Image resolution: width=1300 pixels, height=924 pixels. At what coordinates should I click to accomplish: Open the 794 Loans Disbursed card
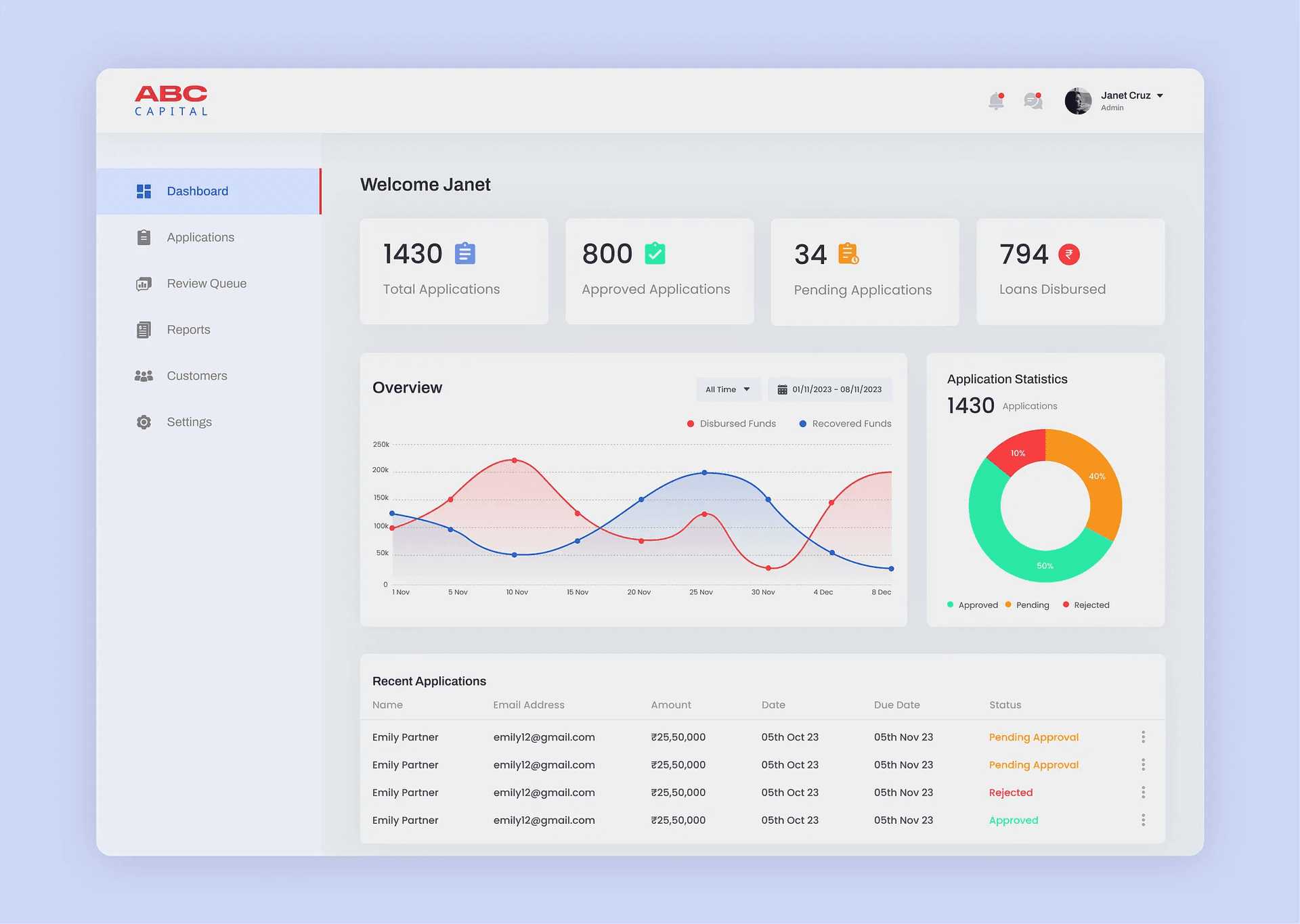[x=1070, y=271]
